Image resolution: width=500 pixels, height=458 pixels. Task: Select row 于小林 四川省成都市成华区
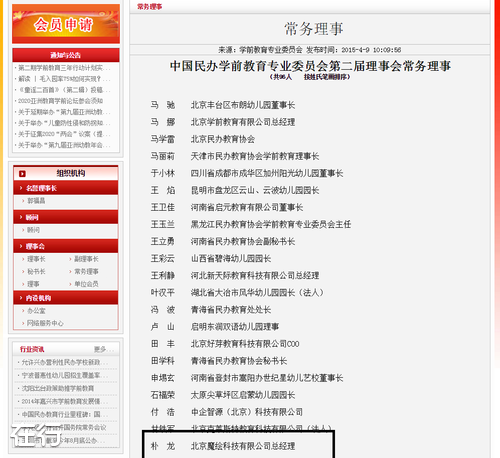247,173
